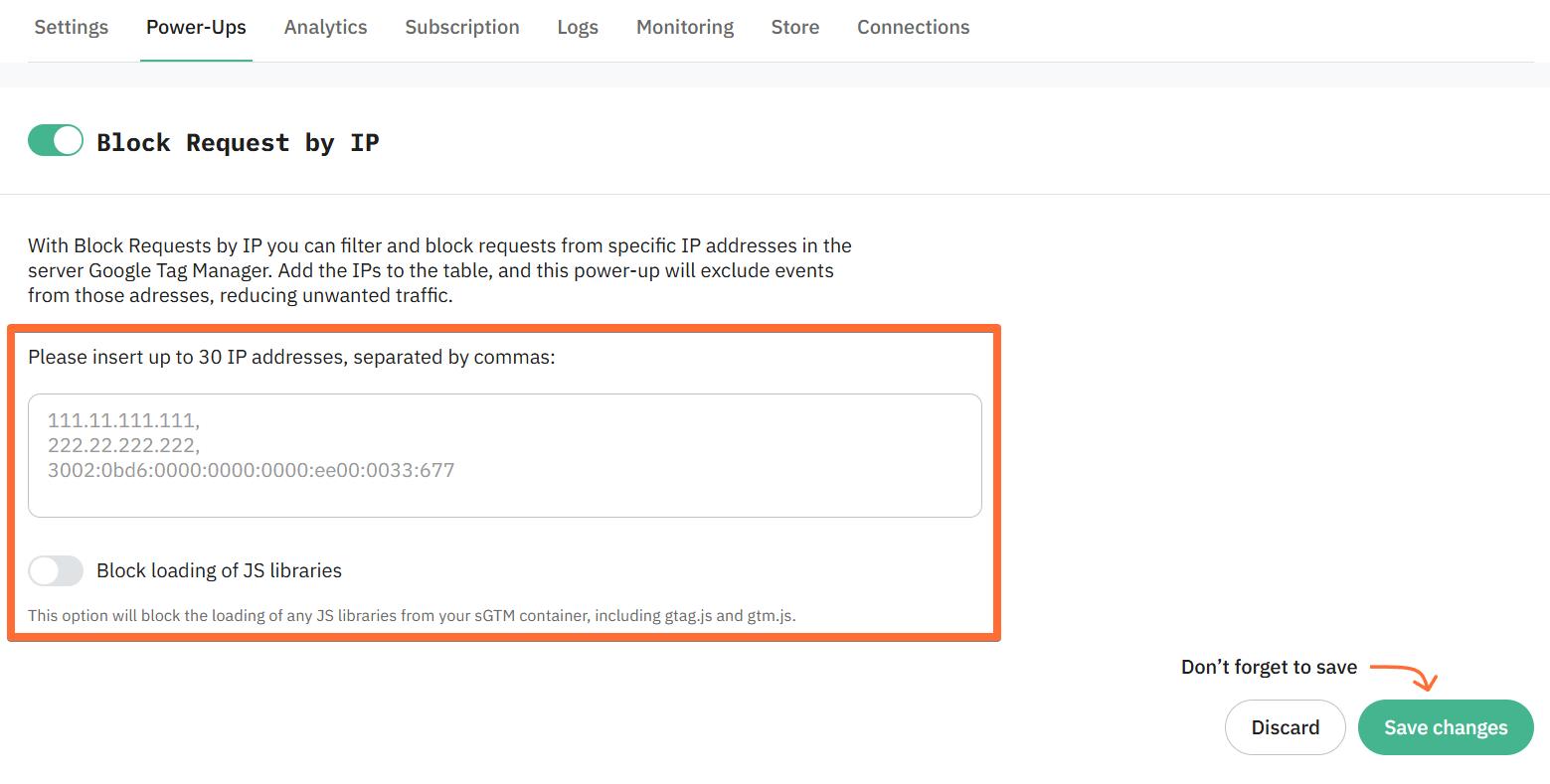
Task: Open the Subscription tab
Action: (x=462, y=27)
